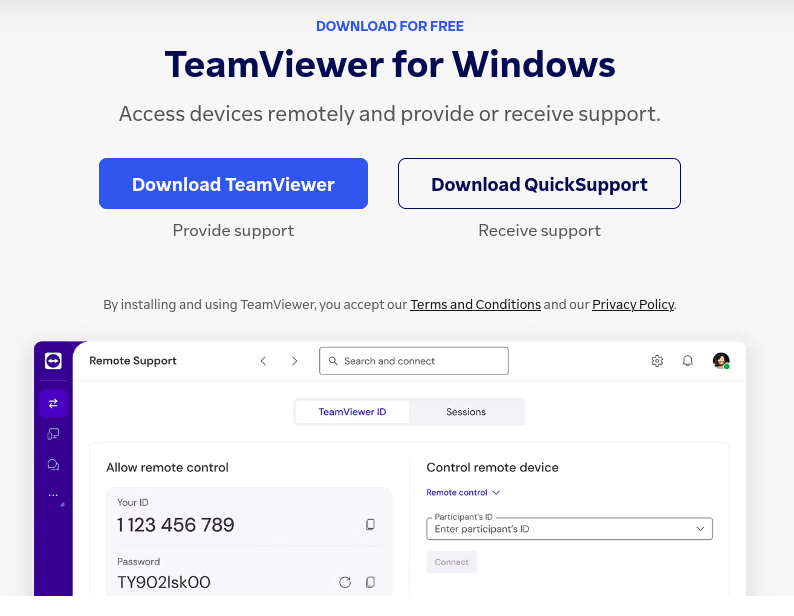Click the password TY902IskOO

[164, 583]
